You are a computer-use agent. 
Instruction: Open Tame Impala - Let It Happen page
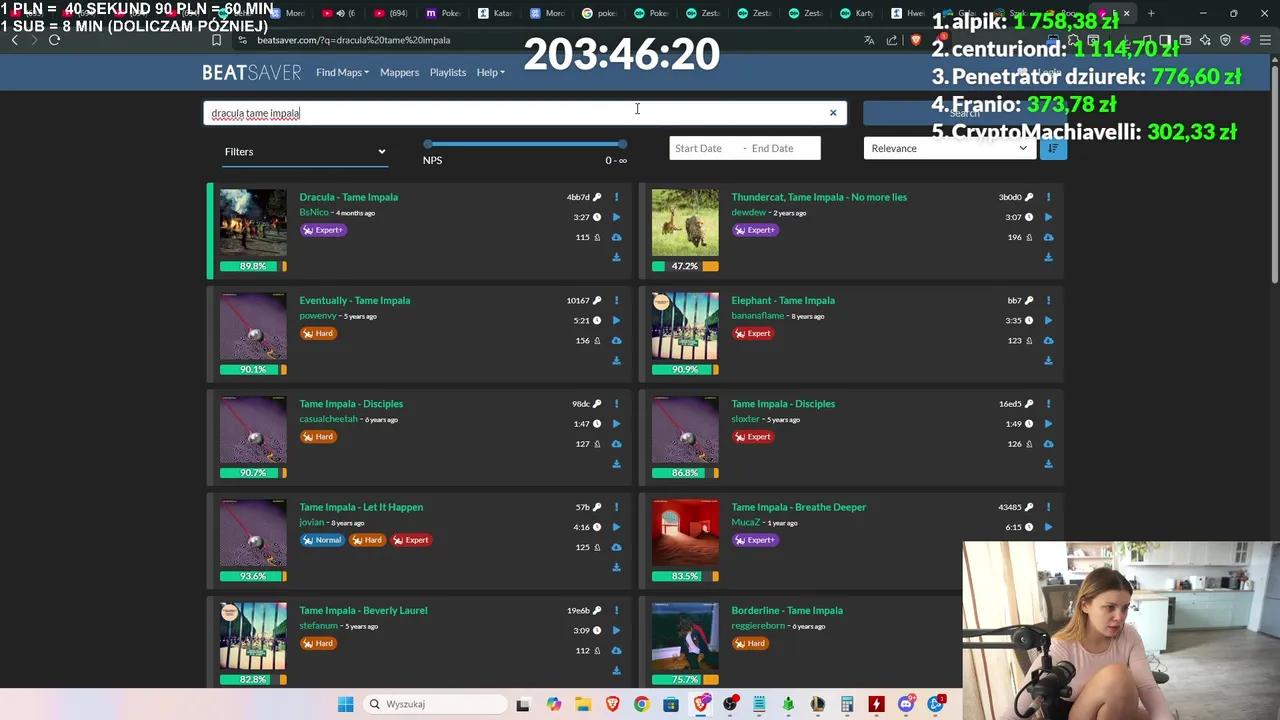tap(361, 507)
